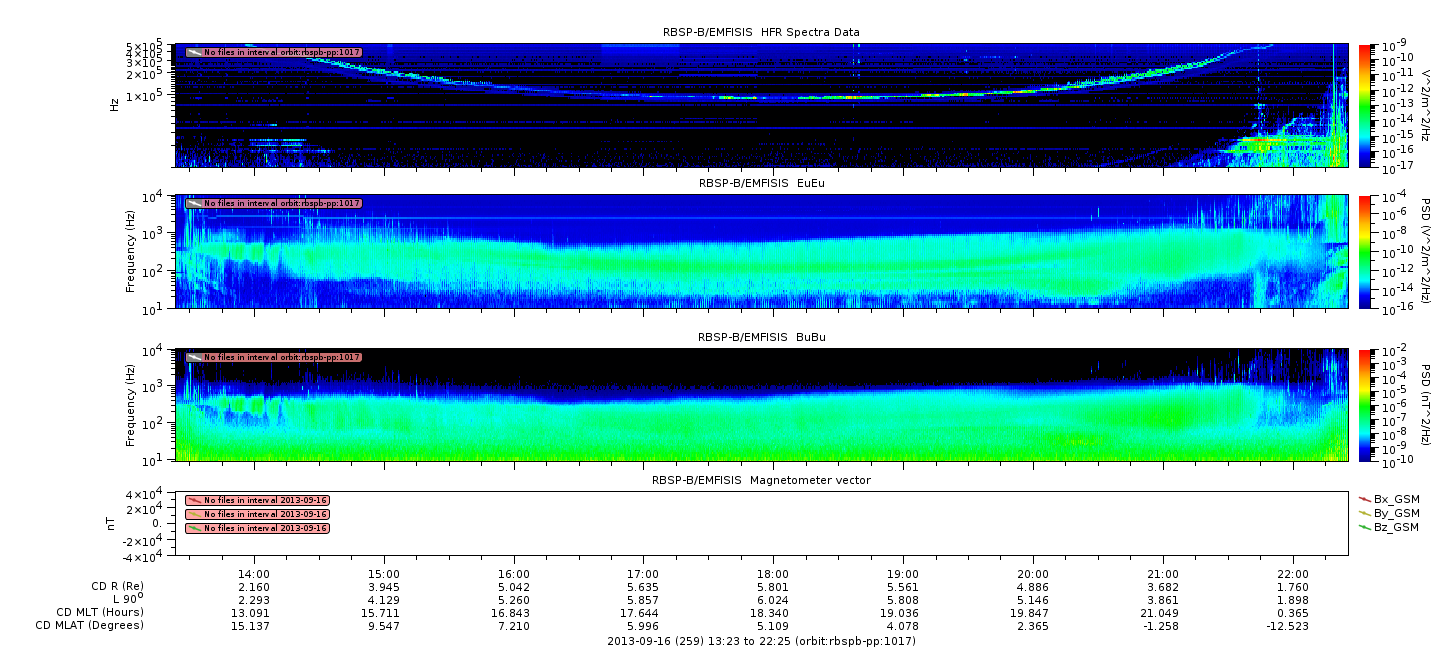Click the warning icon in the EuEu panel
1447x658 pixels.
coord(194,203)
